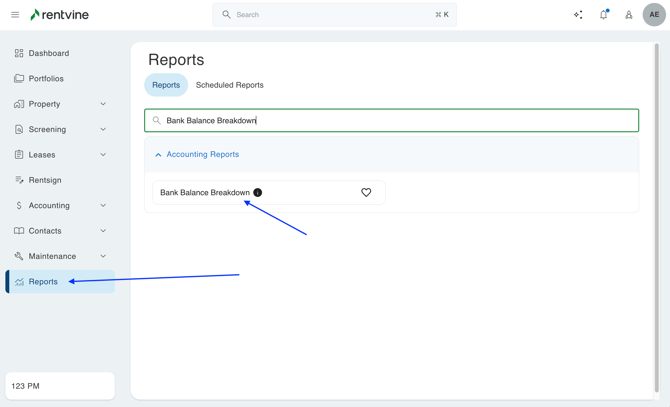Open the AI sparkle assistant icon
Viewport: 670px width, 407px height.
(x=578, y=15)
